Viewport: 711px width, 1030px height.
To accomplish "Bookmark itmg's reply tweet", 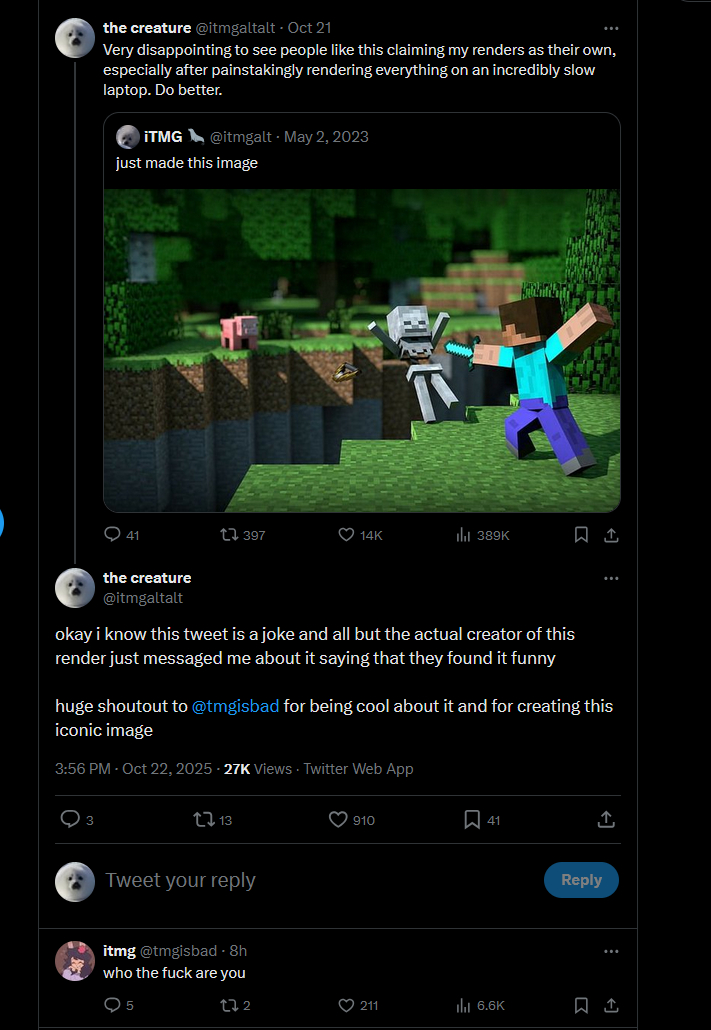I will pyautogui.click(x=581, y=1005).
